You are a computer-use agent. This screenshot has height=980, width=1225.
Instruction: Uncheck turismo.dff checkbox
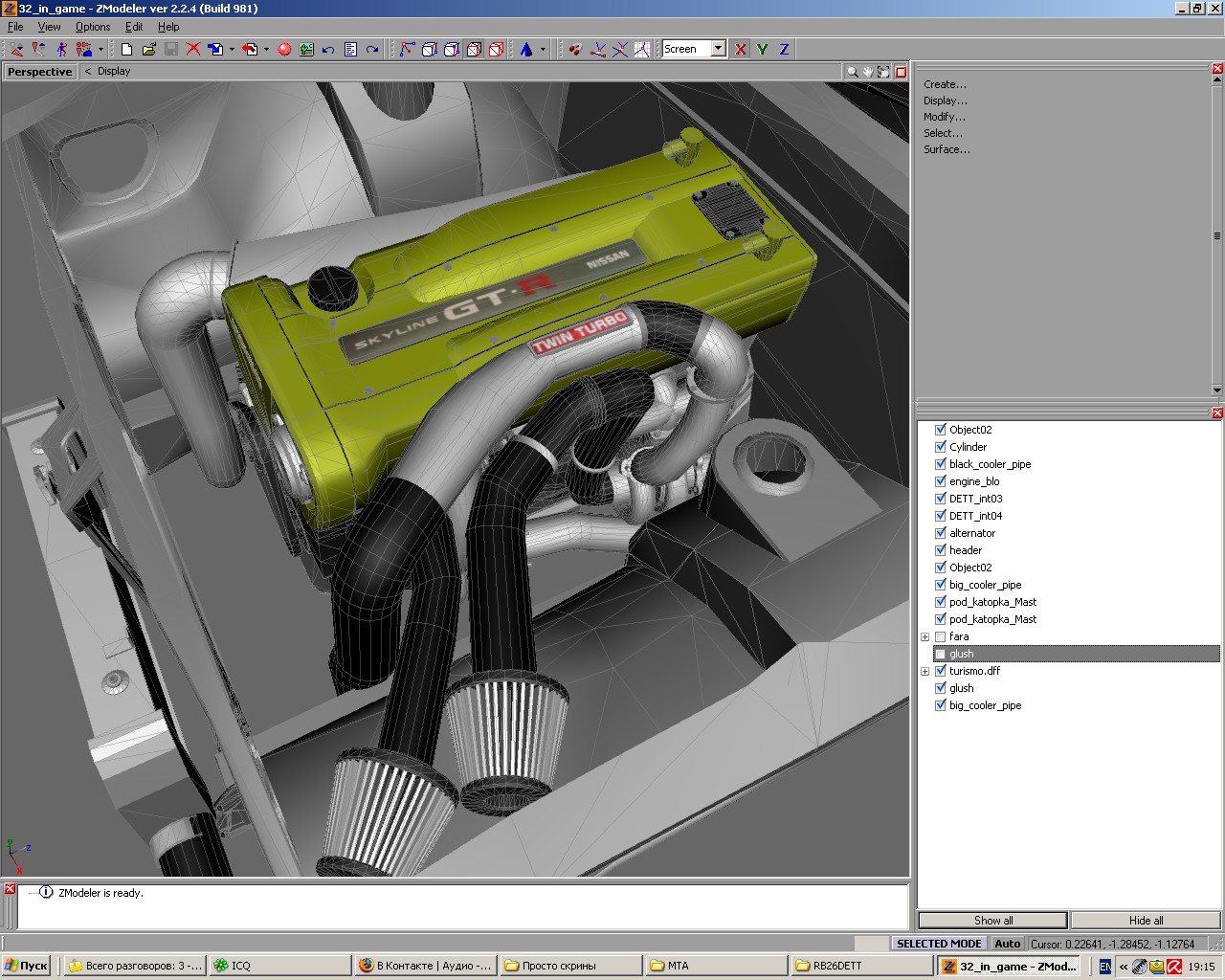click(941, 671)
